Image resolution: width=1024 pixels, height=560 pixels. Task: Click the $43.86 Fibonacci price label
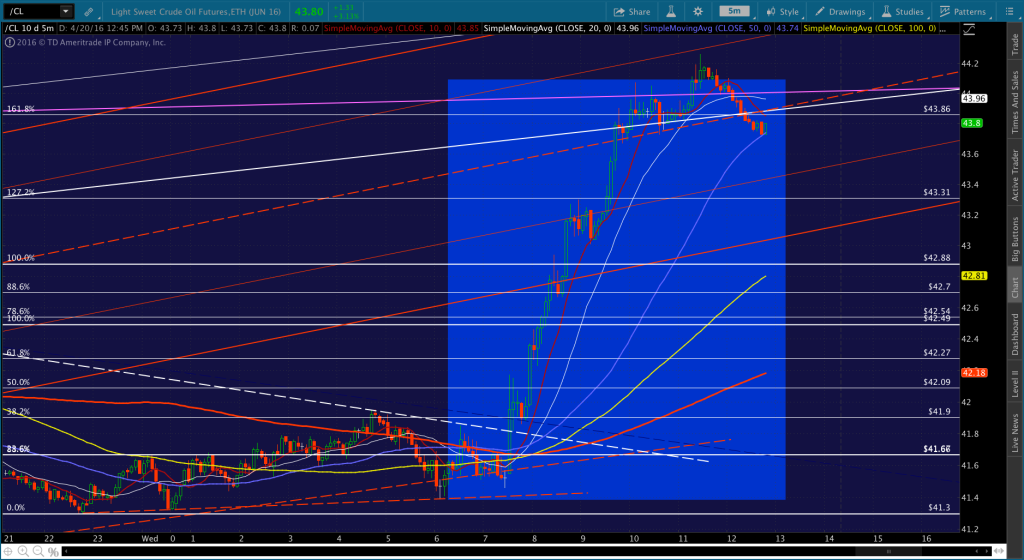click(937, 109)
